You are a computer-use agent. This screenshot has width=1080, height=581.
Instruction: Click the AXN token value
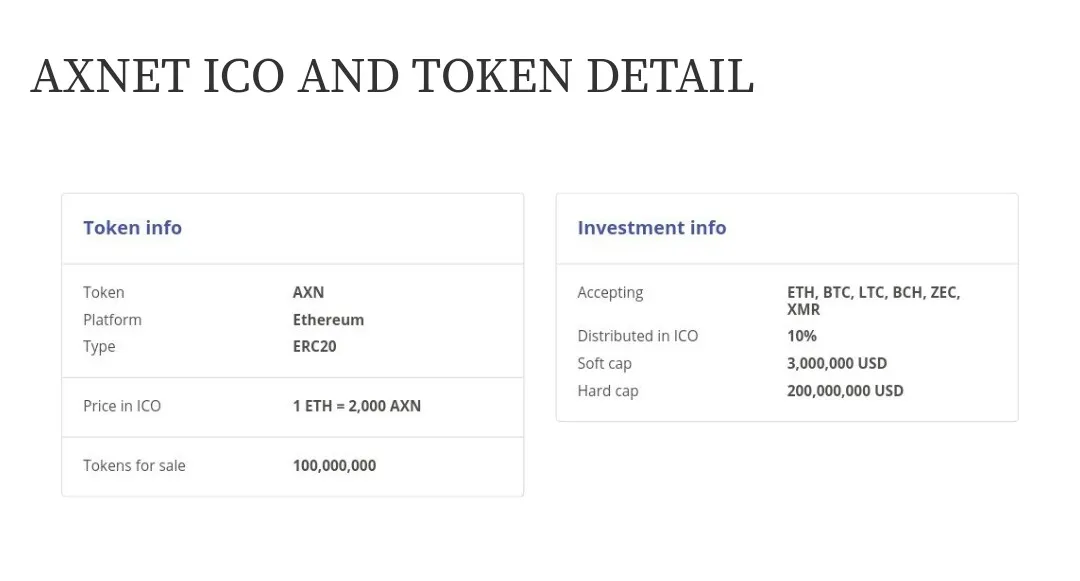pos(309,293)
